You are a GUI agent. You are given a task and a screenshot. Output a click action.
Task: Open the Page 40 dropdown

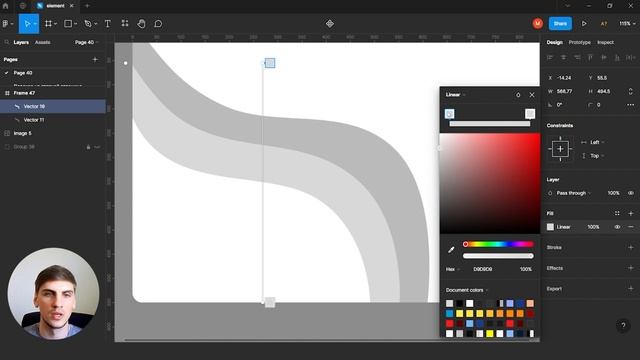pos(87,42)
